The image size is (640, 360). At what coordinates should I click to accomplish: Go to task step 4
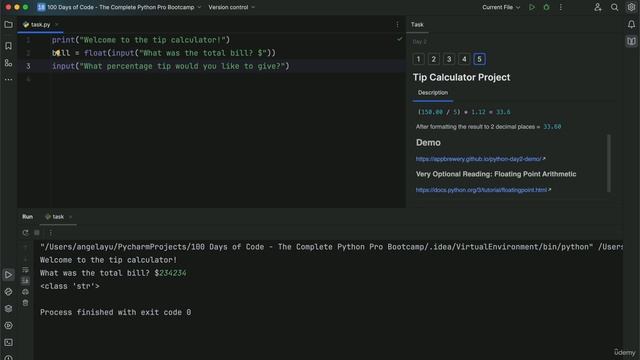click(464, 59)
